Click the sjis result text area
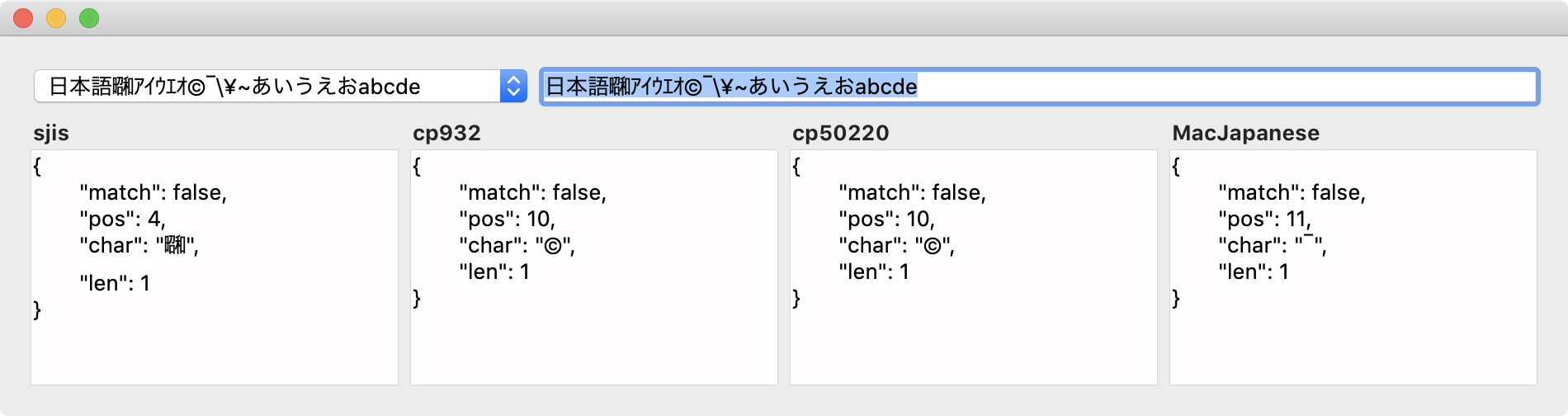 [x=215, y=267]
